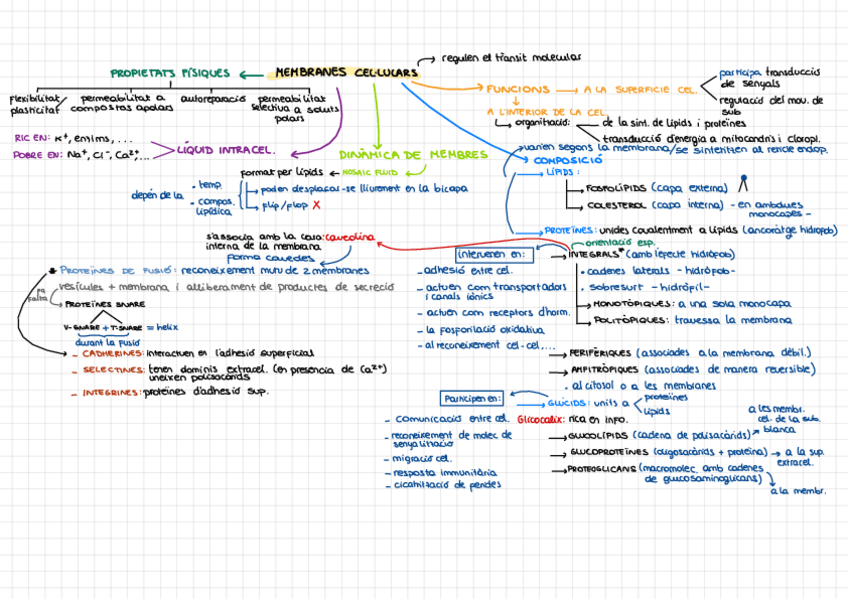848x599 pixels.
Task: Select the green 'PROPIETATS FÍSIQUES' heading
Action: 170,74
